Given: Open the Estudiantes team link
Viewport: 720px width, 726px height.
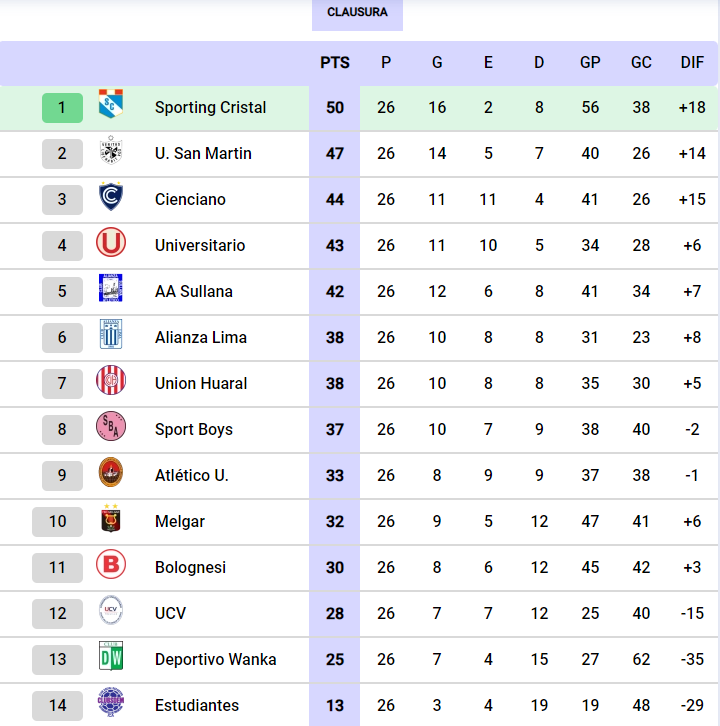Looking at the screenshot, I should click(x=197, y=705).
